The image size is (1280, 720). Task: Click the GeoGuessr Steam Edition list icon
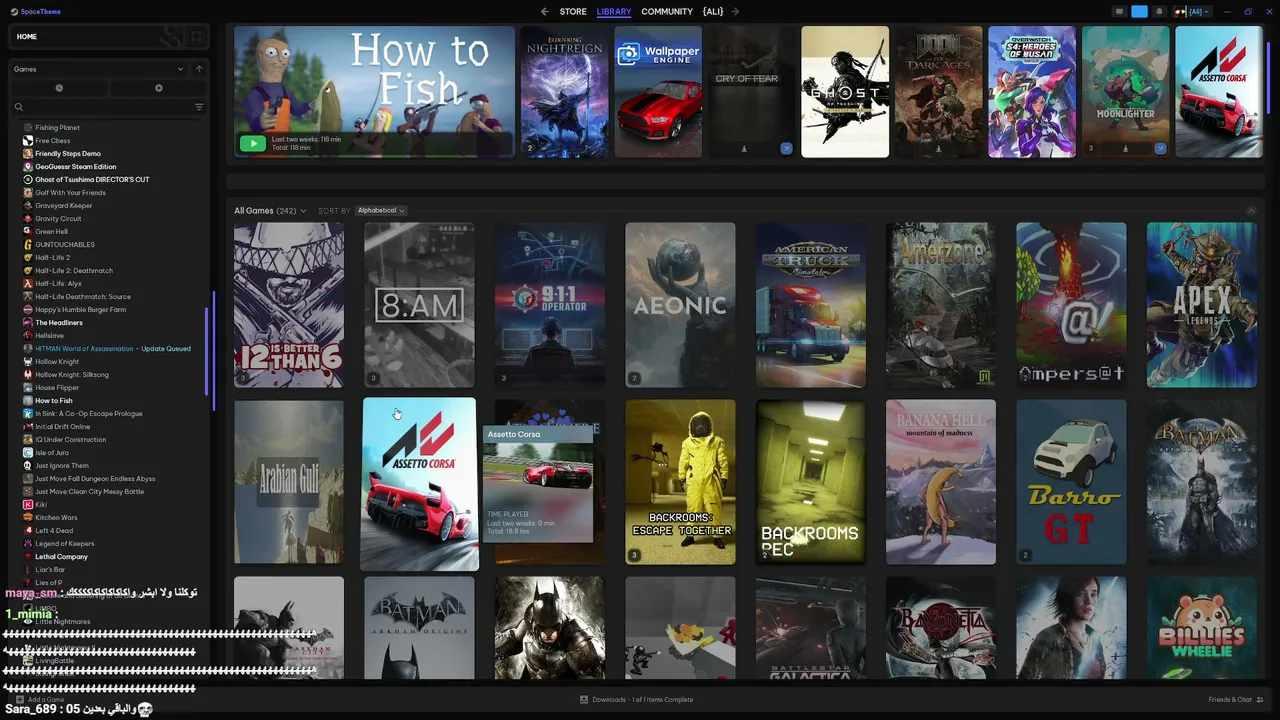click(28, 167)
